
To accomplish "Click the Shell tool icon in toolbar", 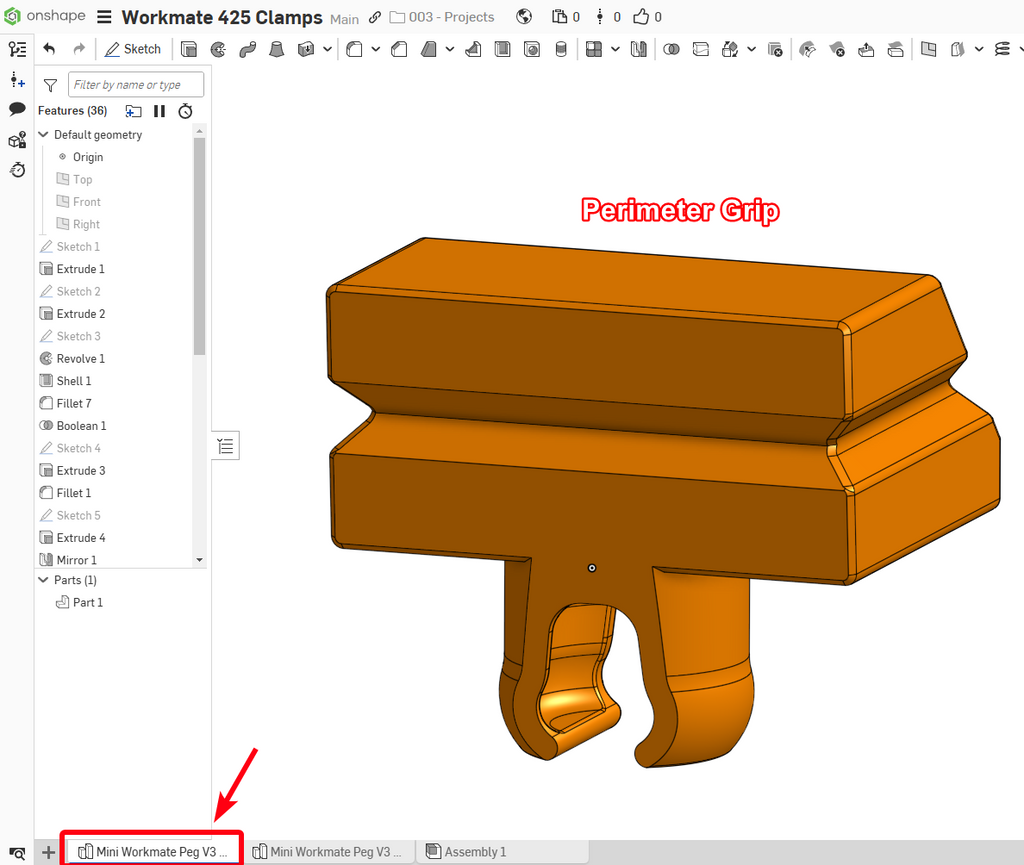I will pyautogui.click(x=503, y=50).
